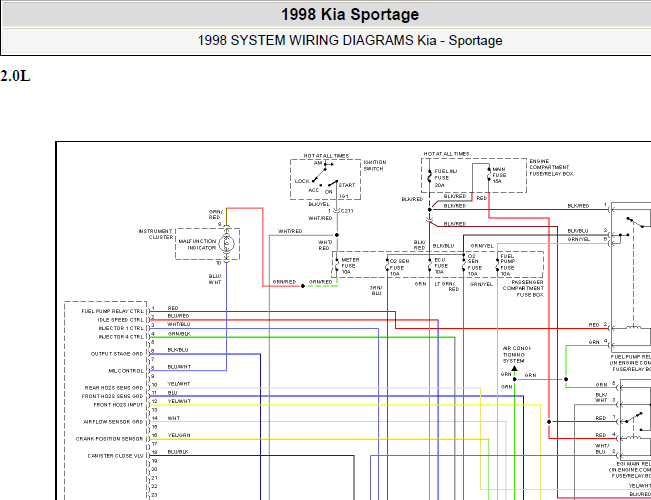The image size is (651, 500).
Task: Select the FUEL PUMP FUSE 10A label
Action: 507,265
